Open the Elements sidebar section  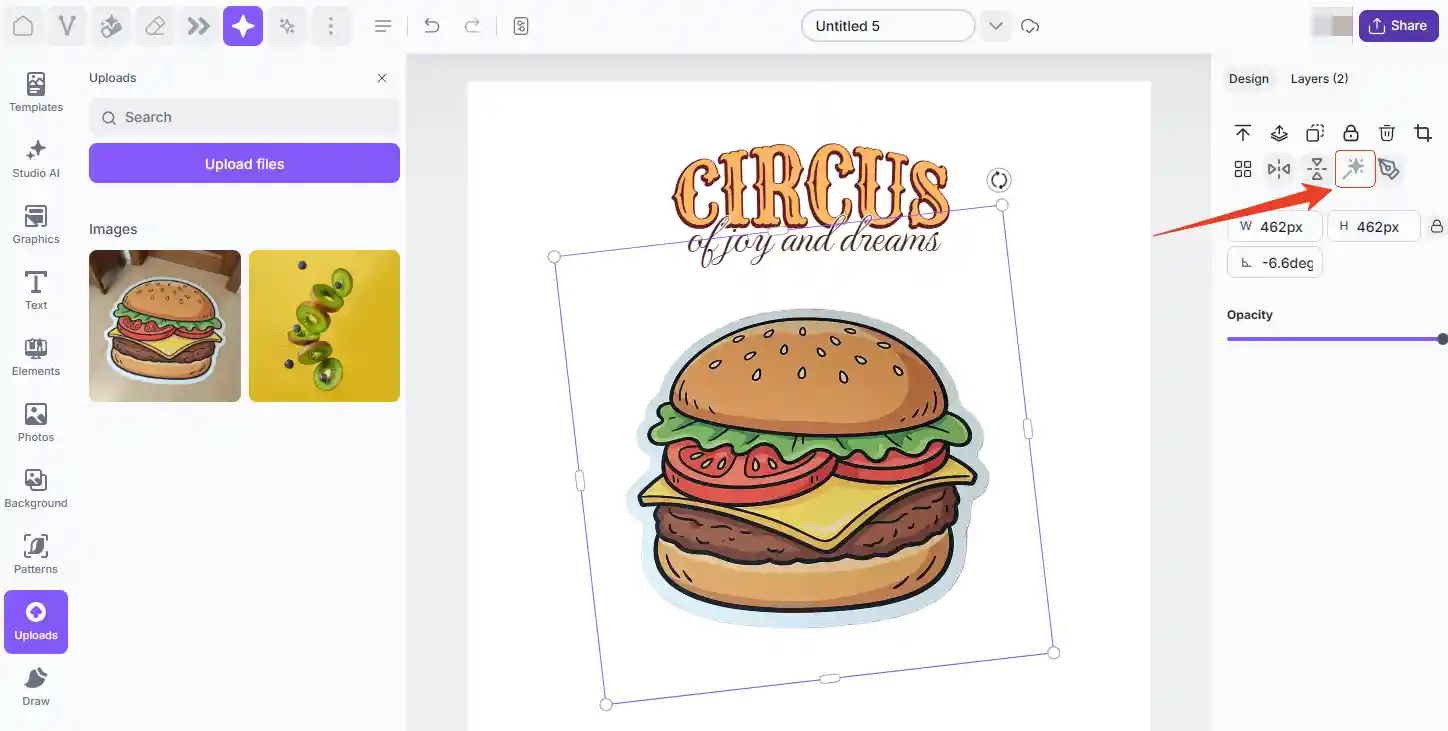36,357
